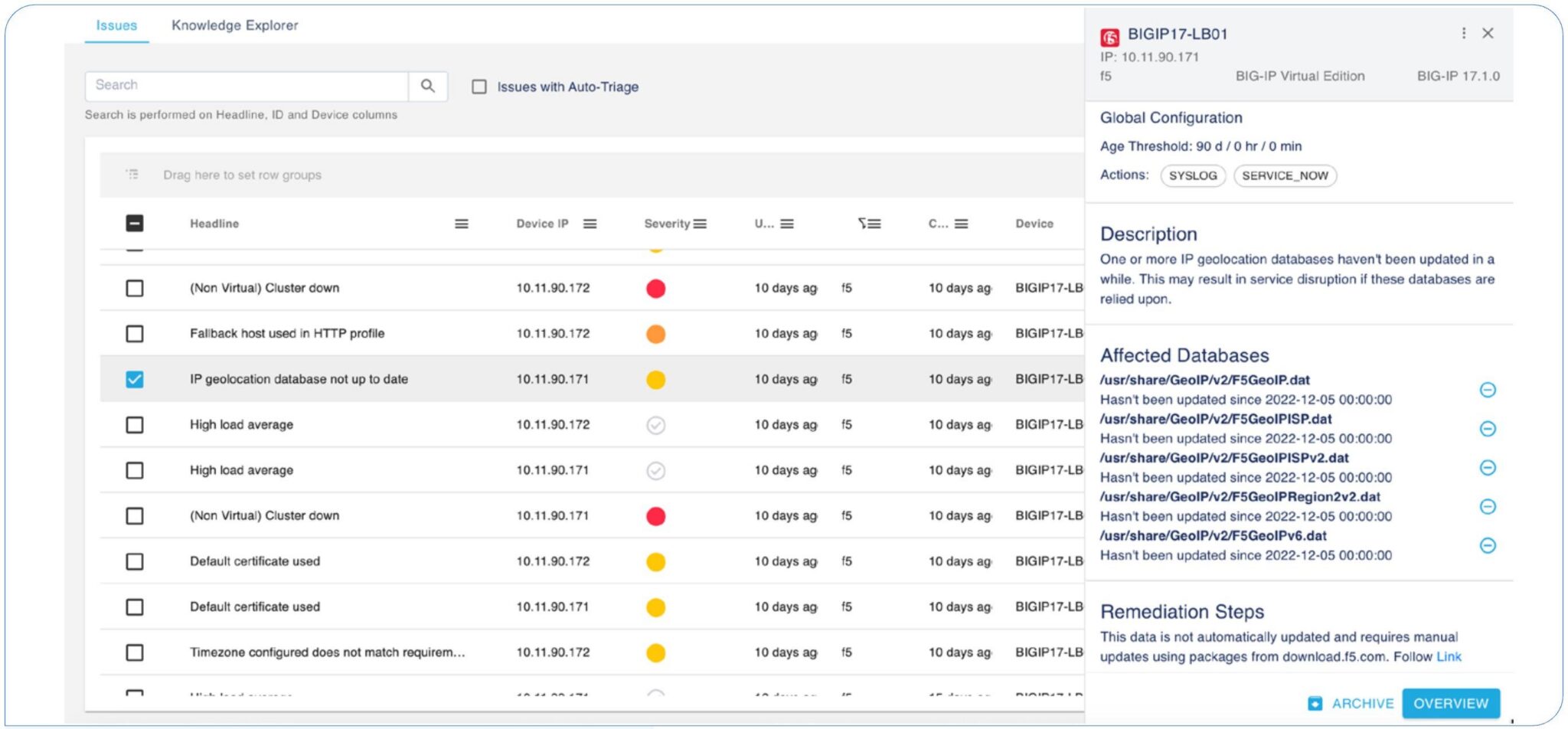
Task: Click '/usr/share/GeoIP/v2/F5GeoIP.dat' path
Action: (1204, 380)
